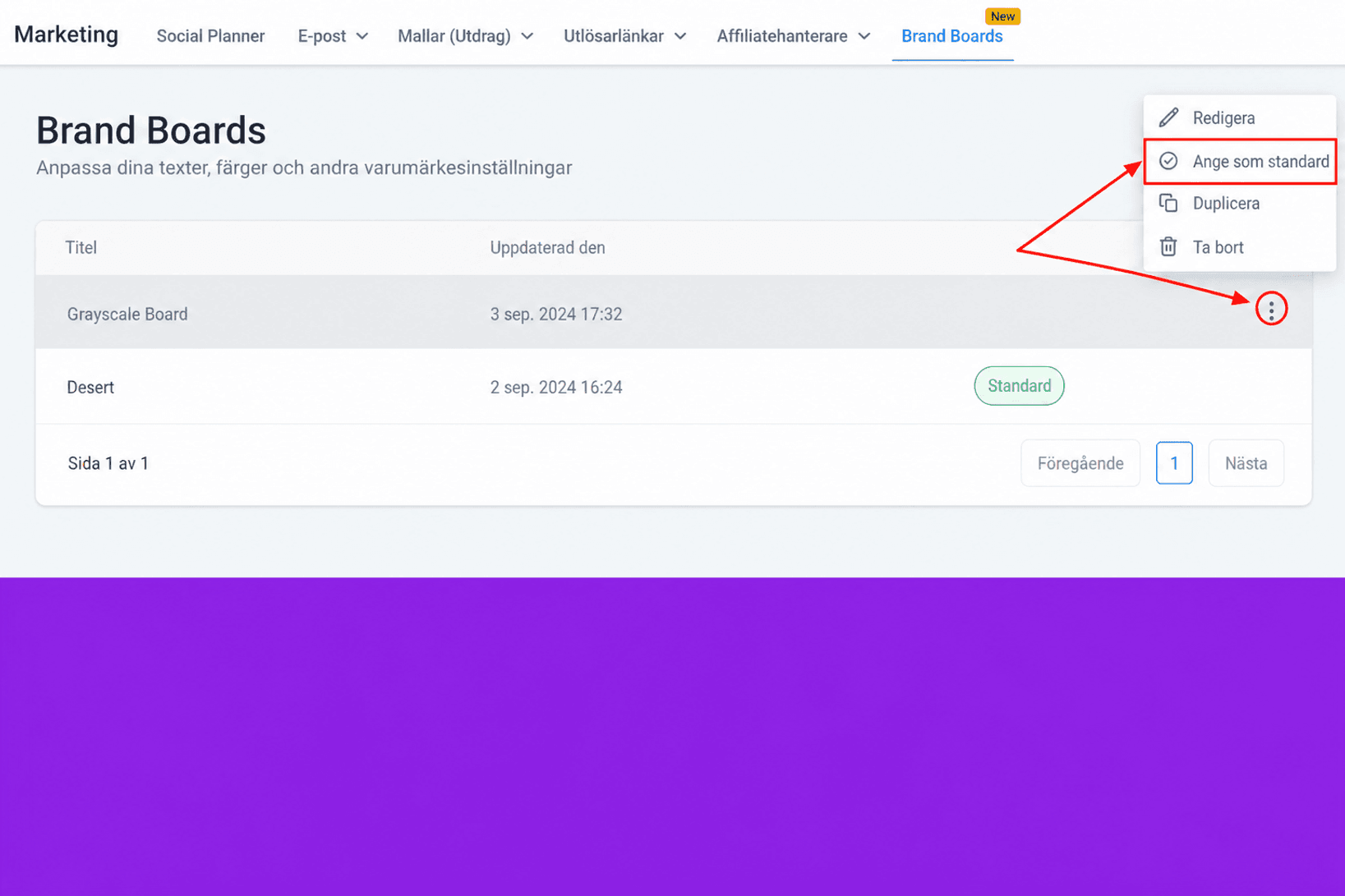The image size is (1345, 896).
Task: Expand the Mallar (Utdrag) dropdown
Action: (x=466, y=36)
